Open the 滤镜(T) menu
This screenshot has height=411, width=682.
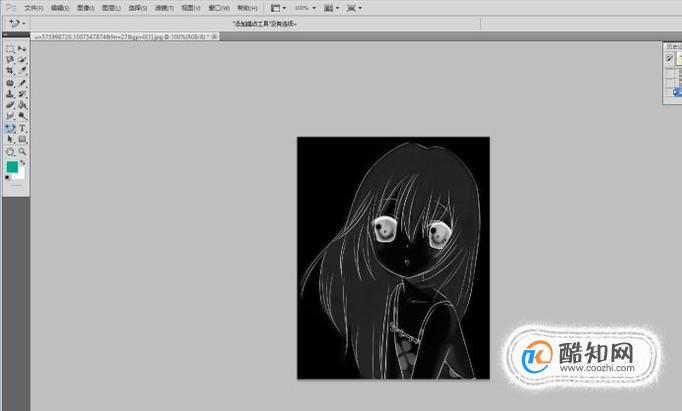(164, 8)
